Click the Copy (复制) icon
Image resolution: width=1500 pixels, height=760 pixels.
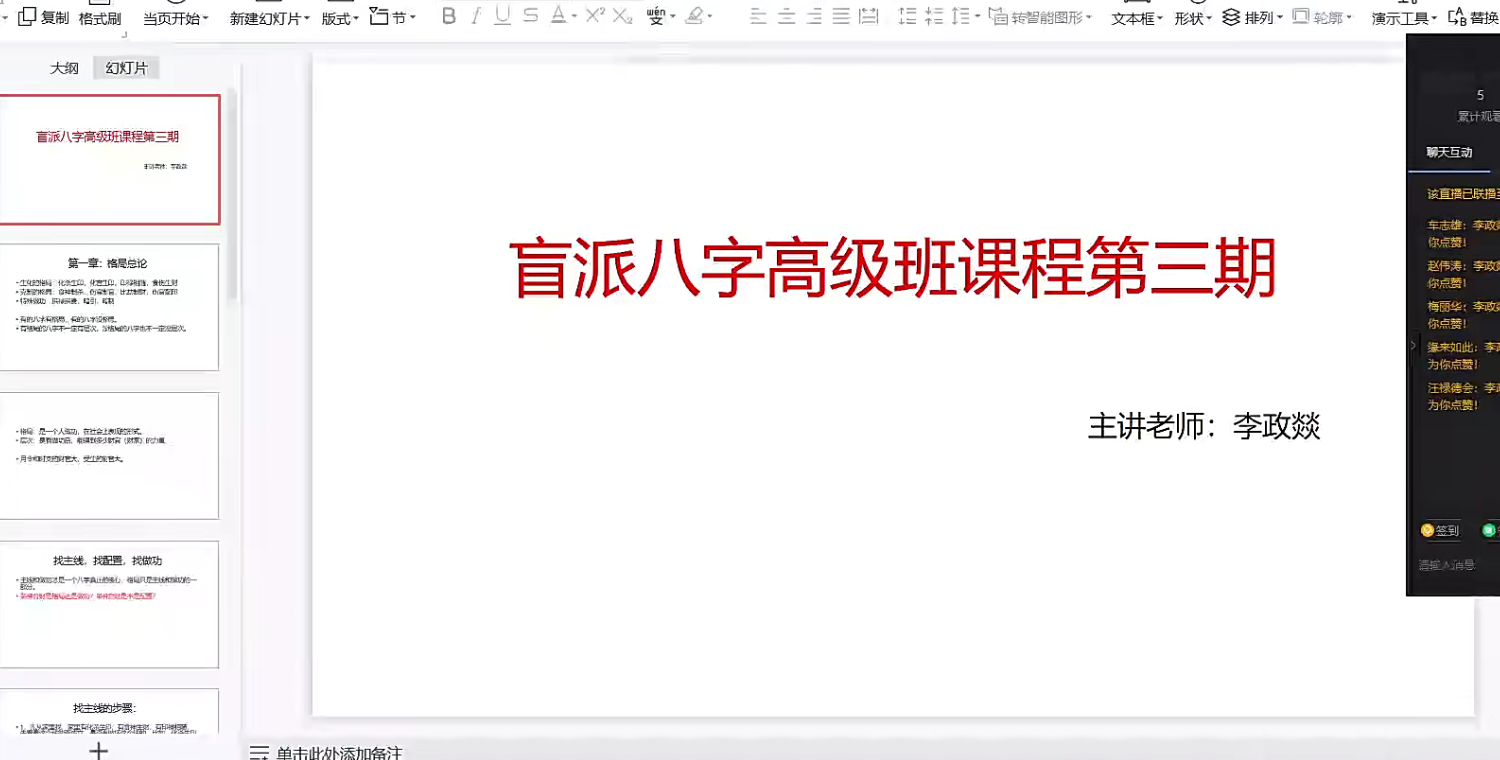click(26, 17)
